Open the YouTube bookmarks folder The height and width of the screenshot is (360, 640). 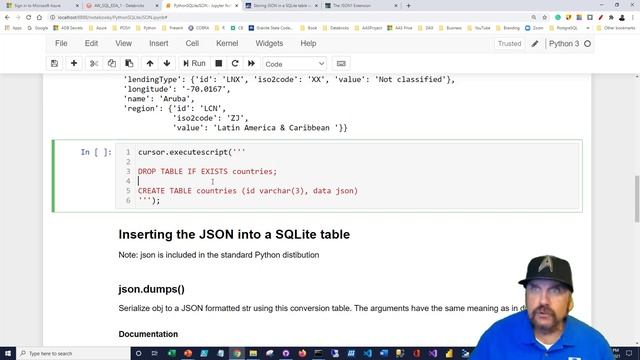tap(479, 28)
